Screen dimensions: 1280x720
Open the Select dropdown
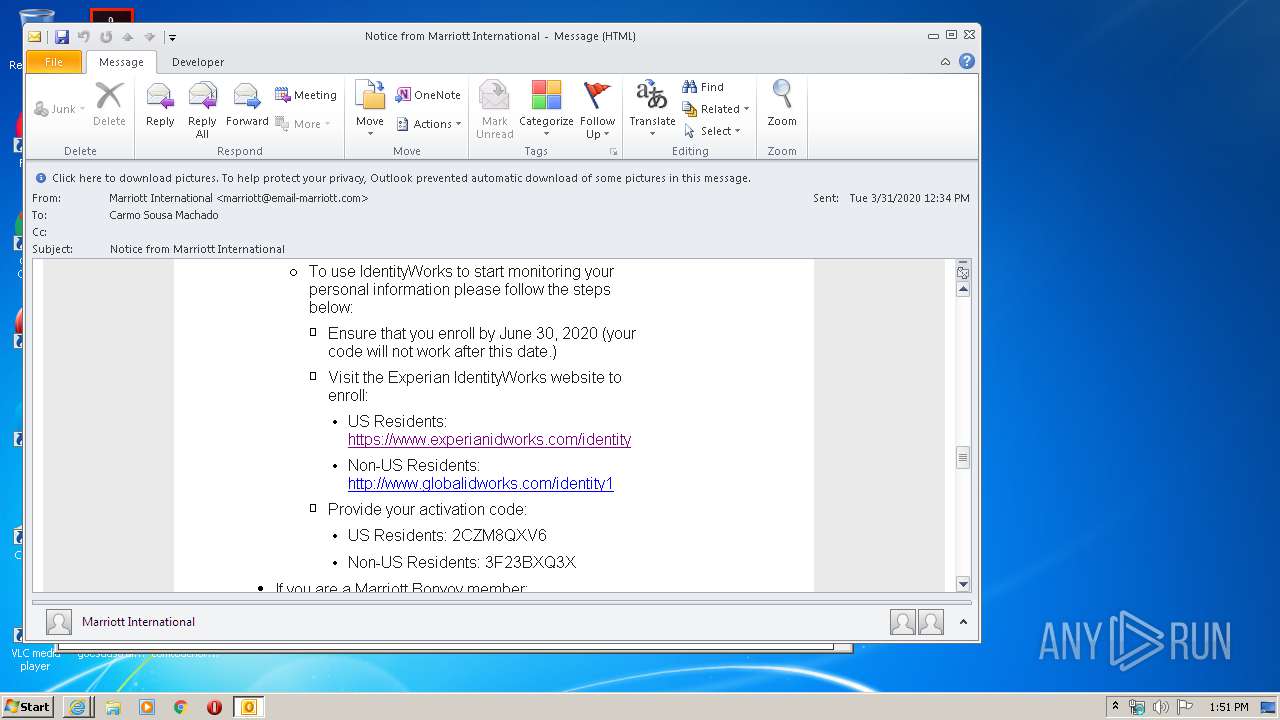point(712,131)
